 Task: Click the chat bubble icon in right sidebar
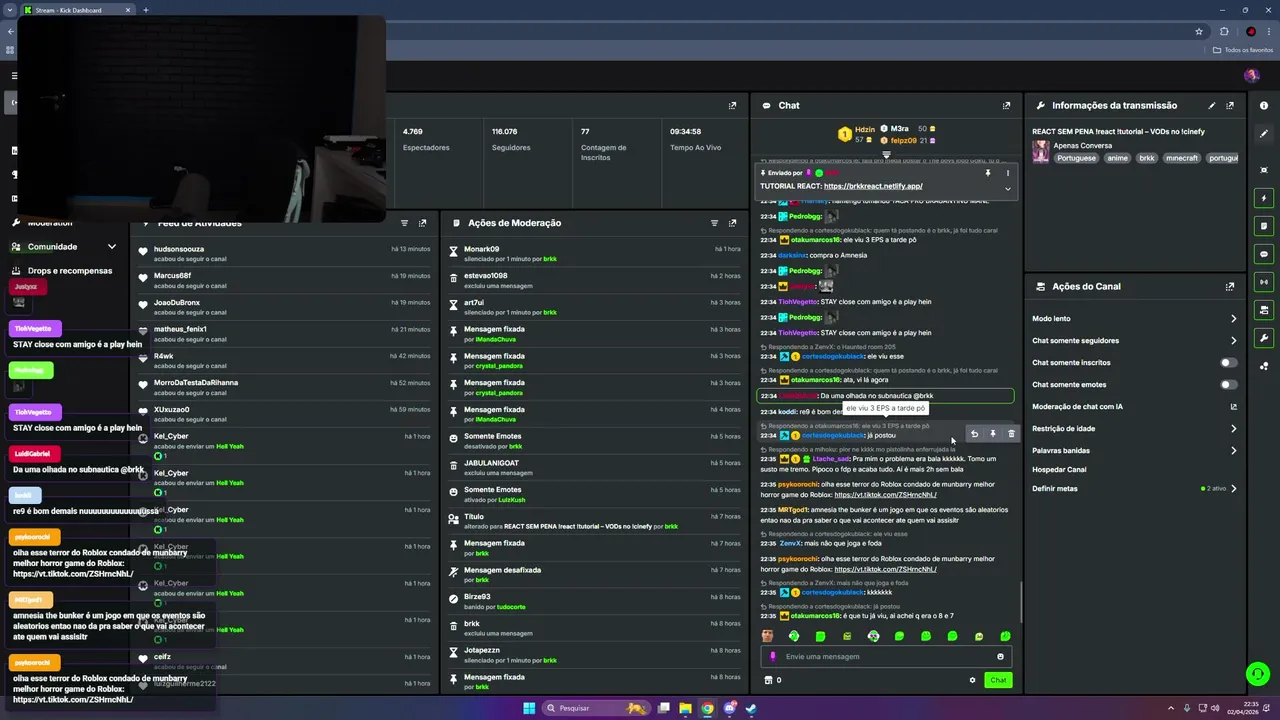[1264, 254]
